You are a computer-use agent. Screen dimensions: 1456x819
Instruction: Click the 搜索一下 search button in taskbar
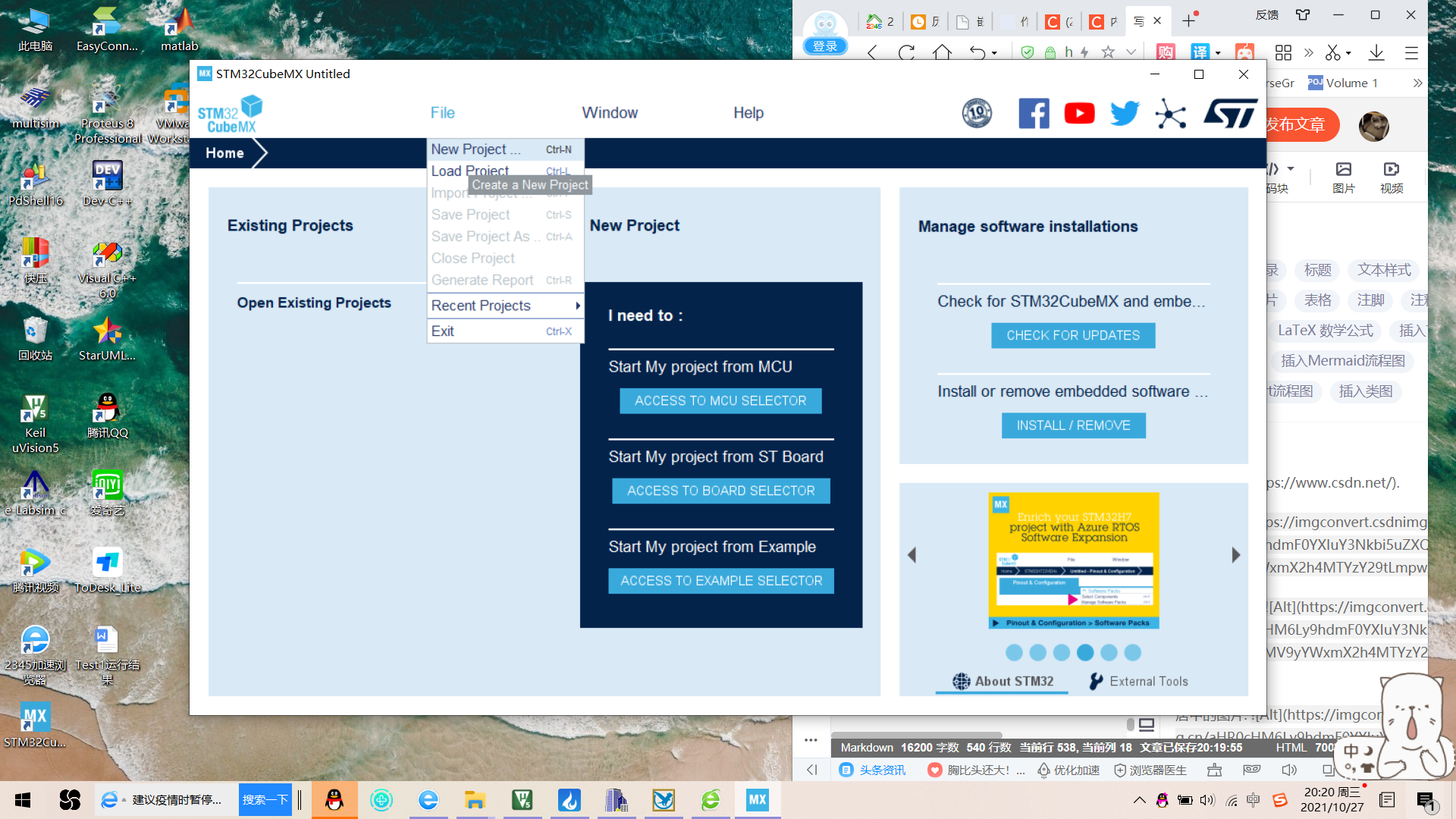265,799
